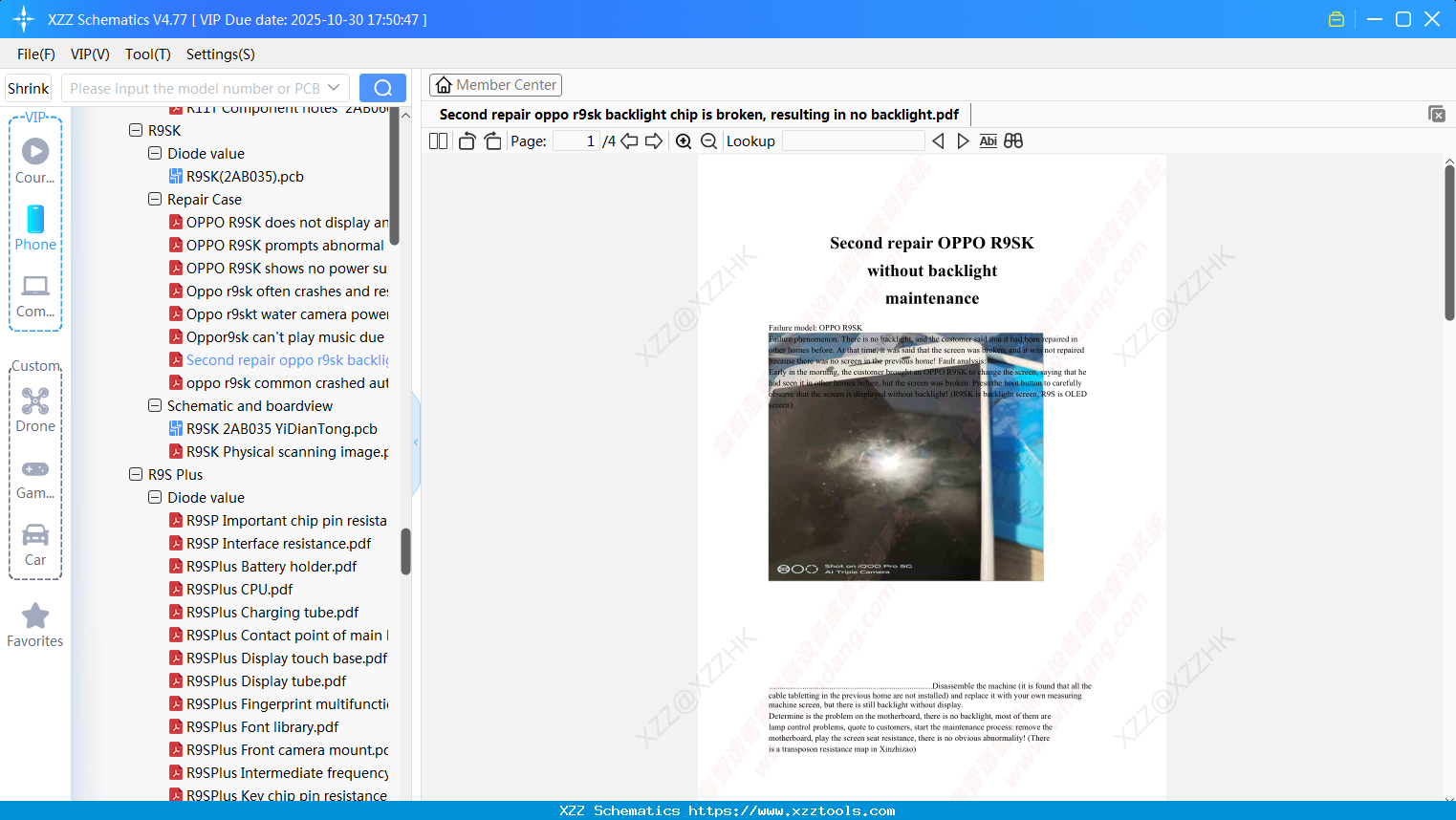Open 'oppo r9sk common crashed' case
Viewport: 1456px width, 820px height.
(x=278, y=383)
